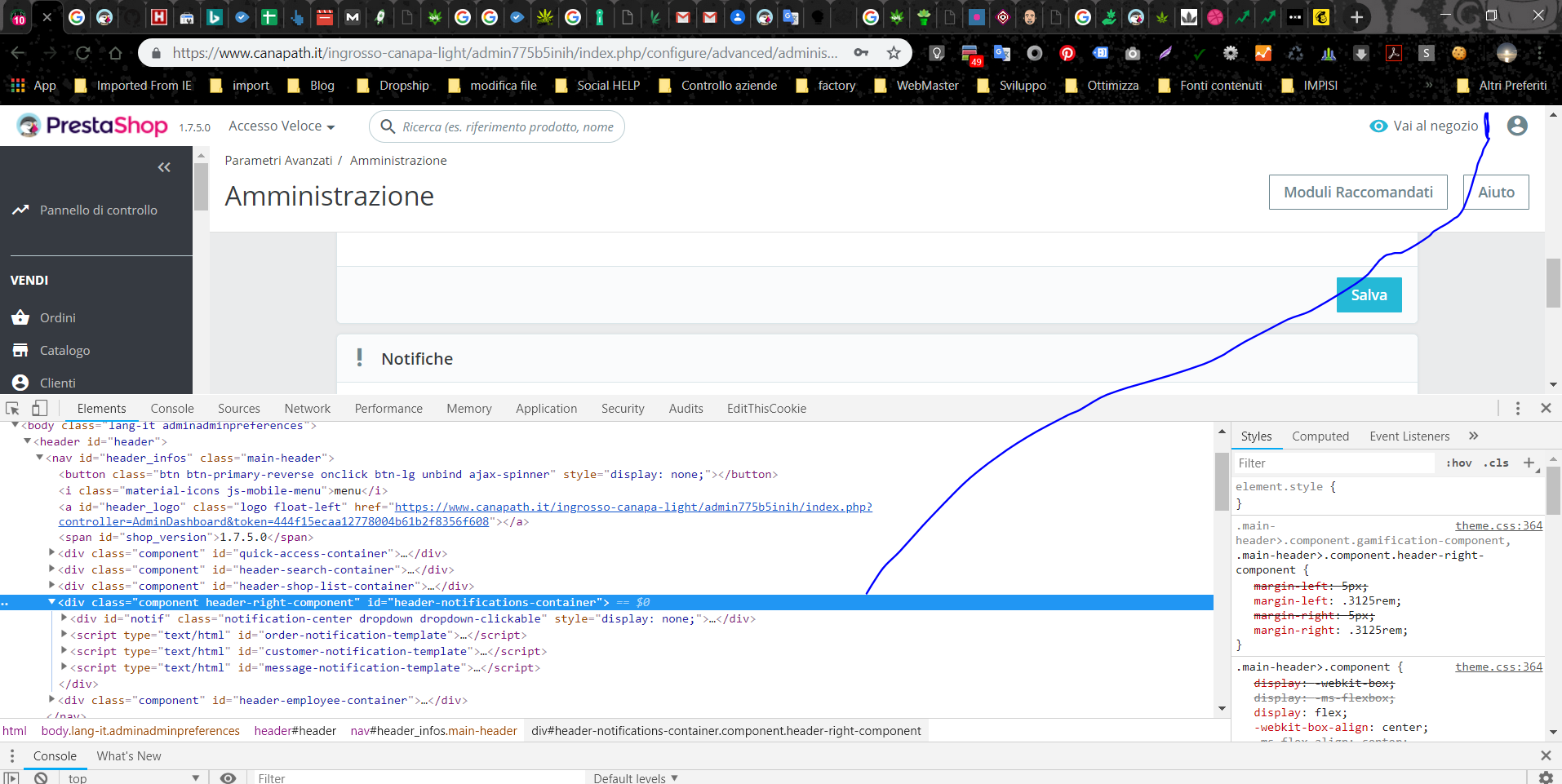Activate DevTools element inspector icon
The image size is (1562, 784).
pos(12,409)
